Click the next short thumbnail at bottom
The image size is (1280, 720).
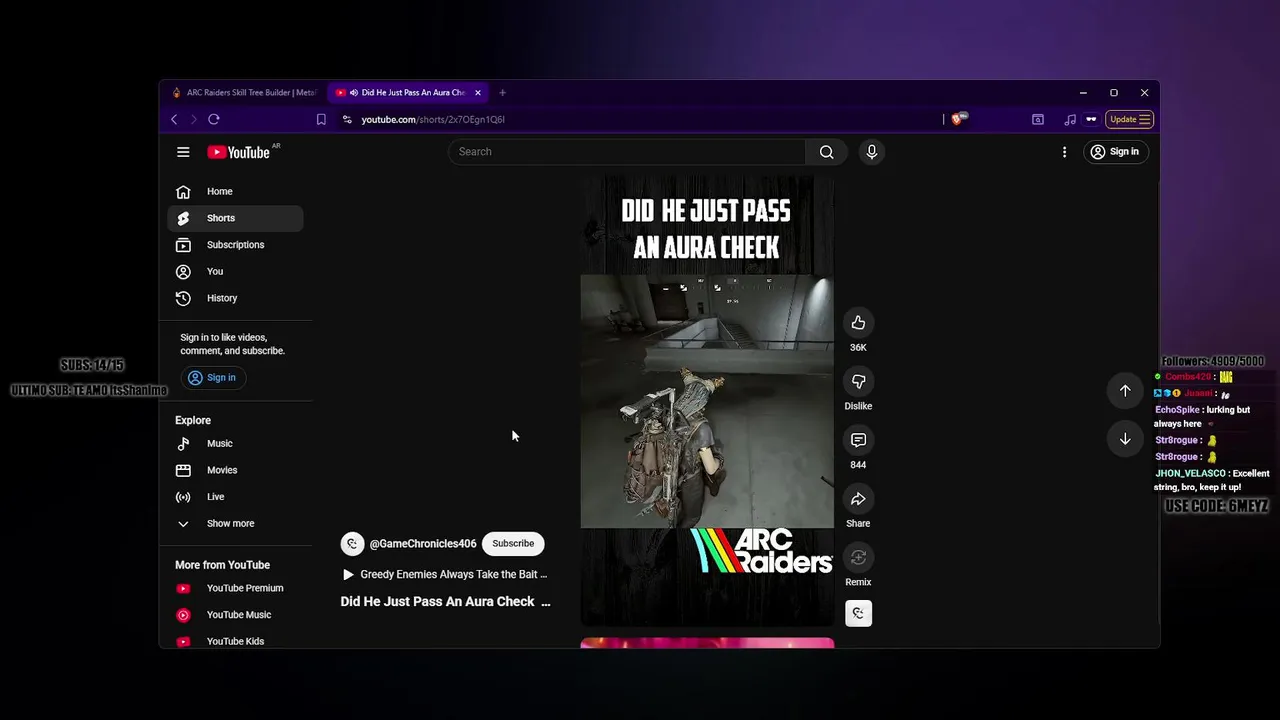point(707,643)
